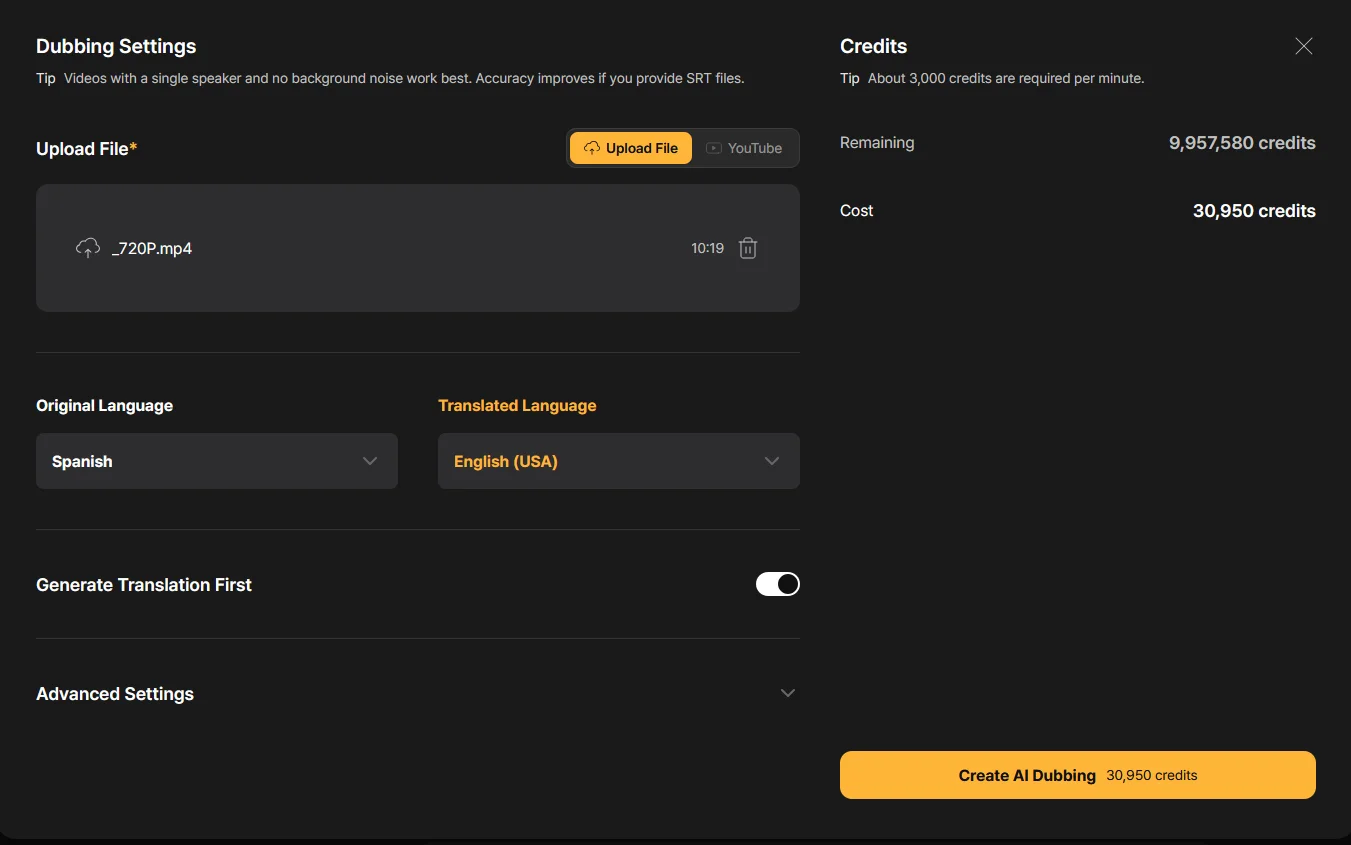Click the cloud upload icon beside _720P.mp4
The width and height of the screenshot is (1351, 845).
pos(88,248)
